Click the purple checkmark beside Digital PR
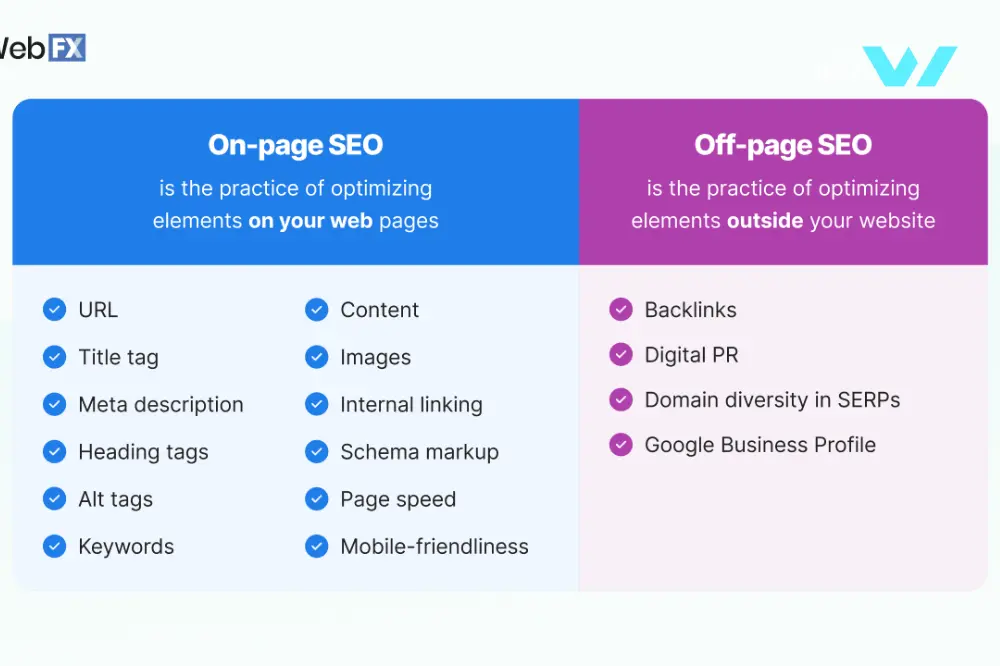Viewport: 1000px width, 666px height. tap(621, 354)
